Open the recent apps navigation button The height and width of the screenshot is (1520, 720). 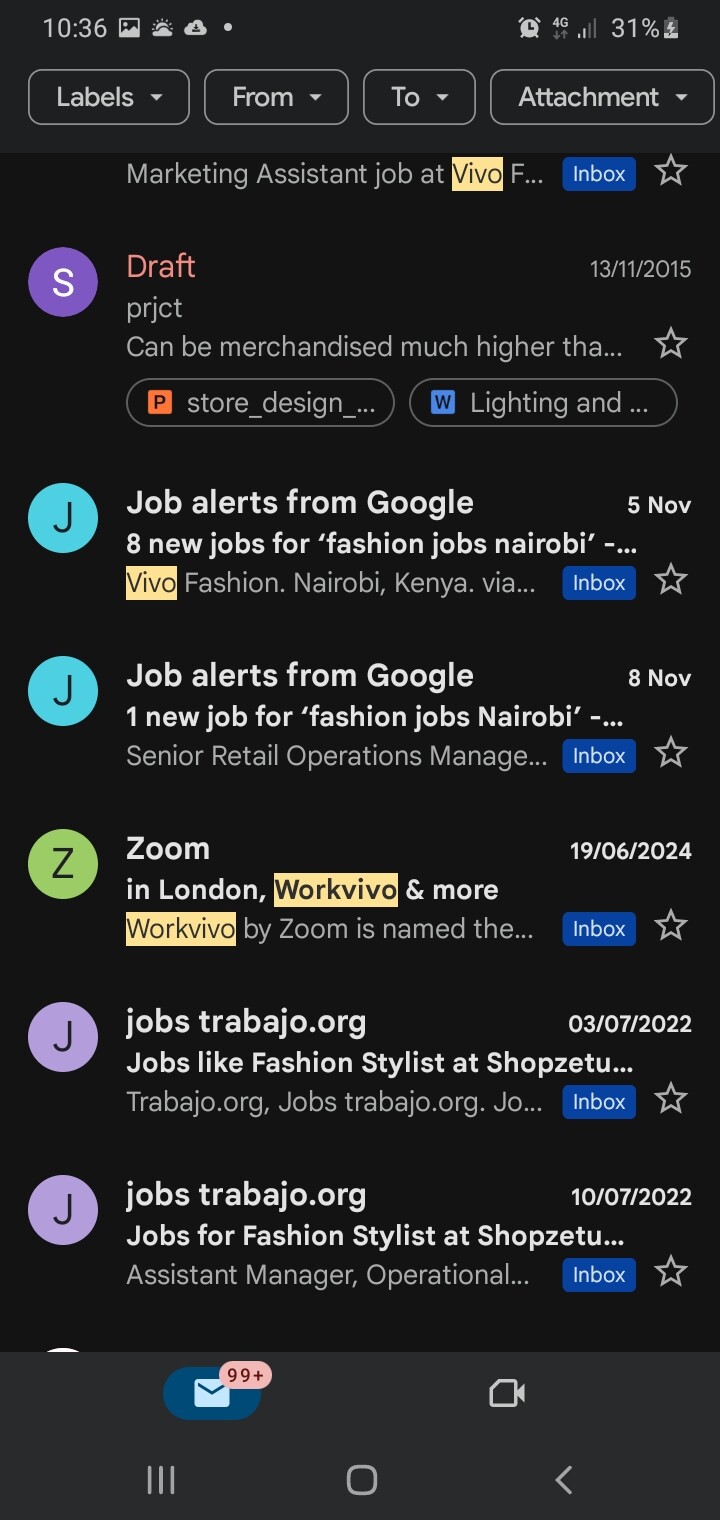tap(161, 1480)
